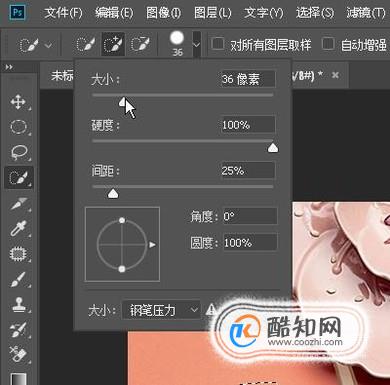390x385 pixels.
Task: Open the 编辑(E) menu
Action: pyautogui.click(x=114, y=13)
